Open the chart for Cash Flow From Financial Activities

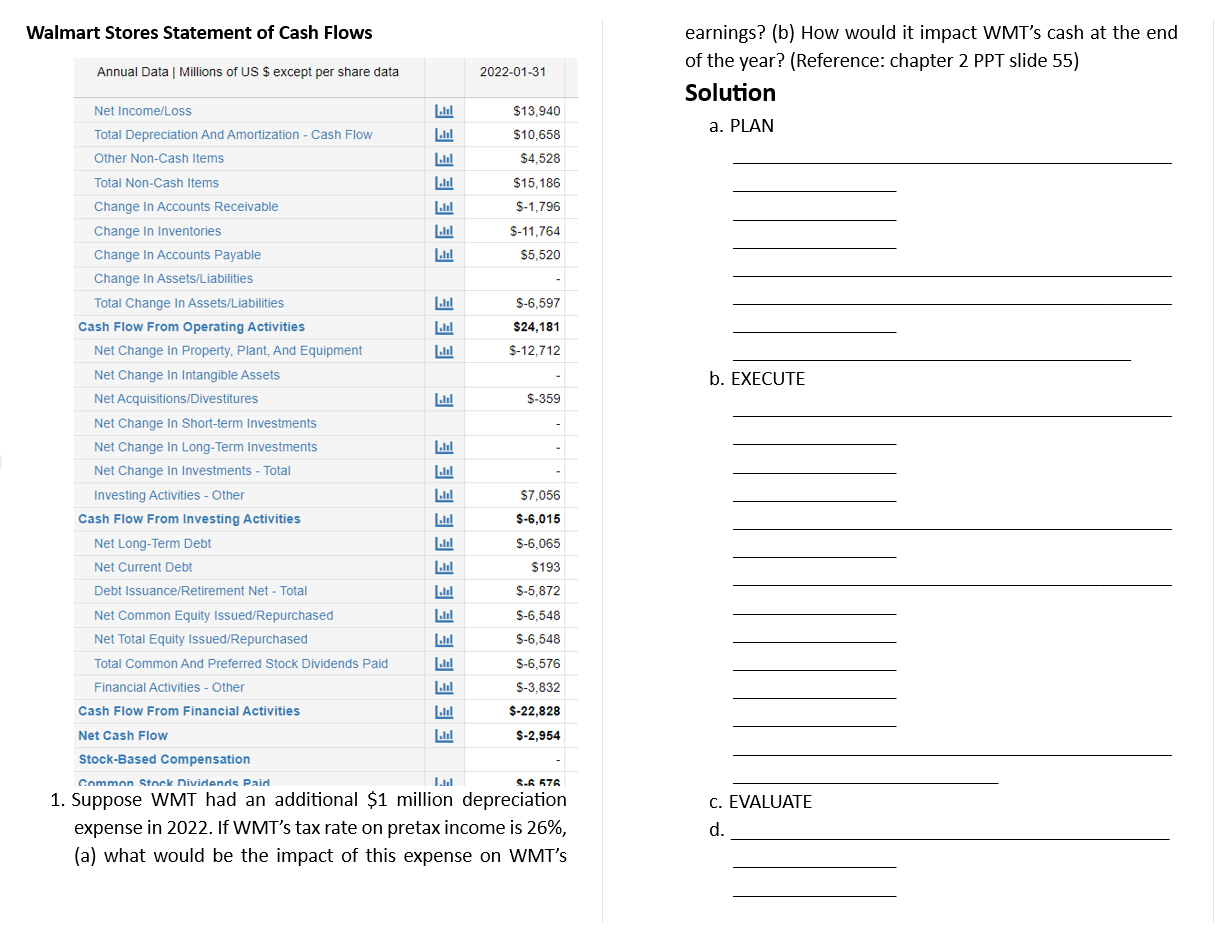[x=444, y=711]
